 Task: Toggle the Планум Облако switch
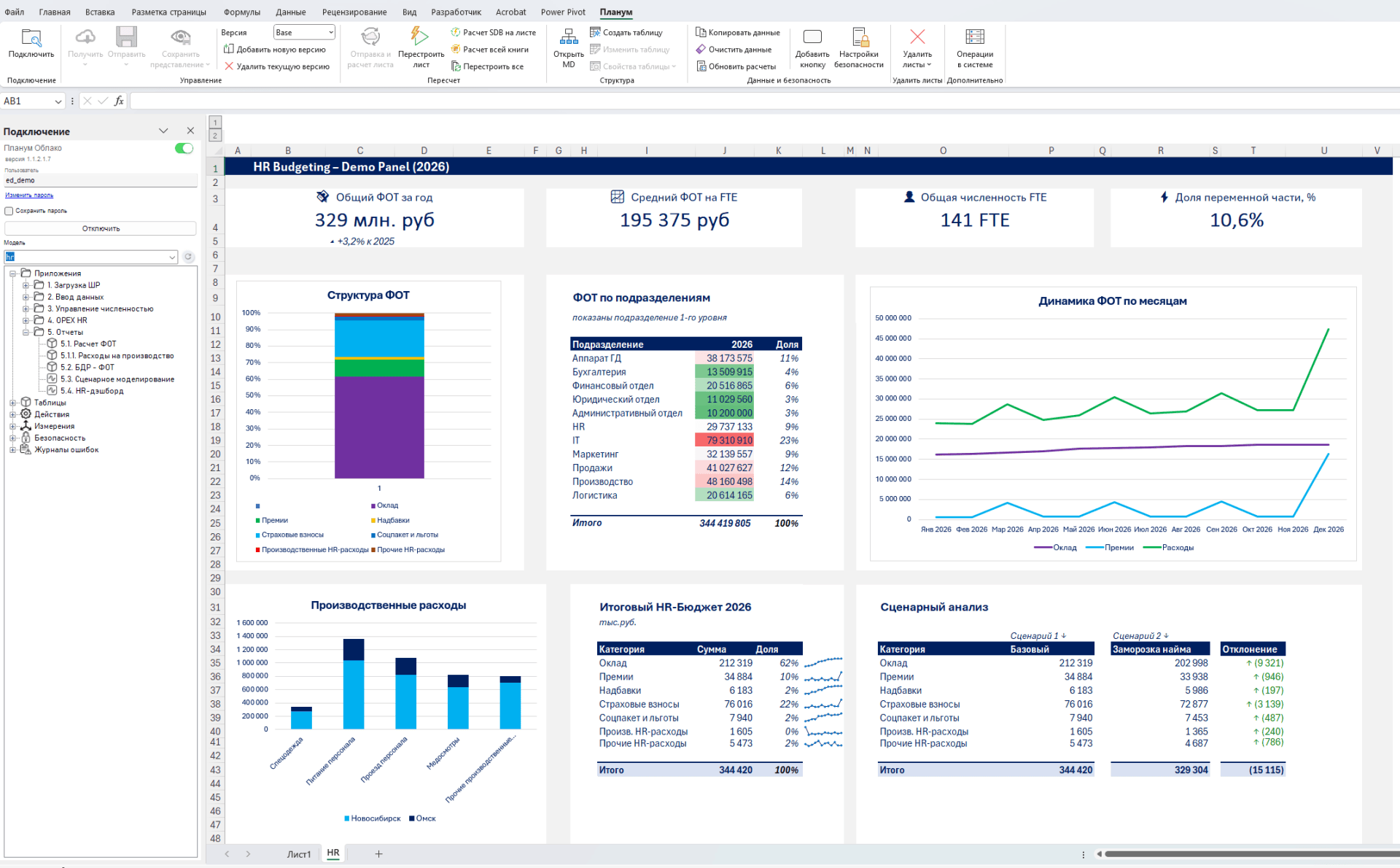tap(184, 148)
